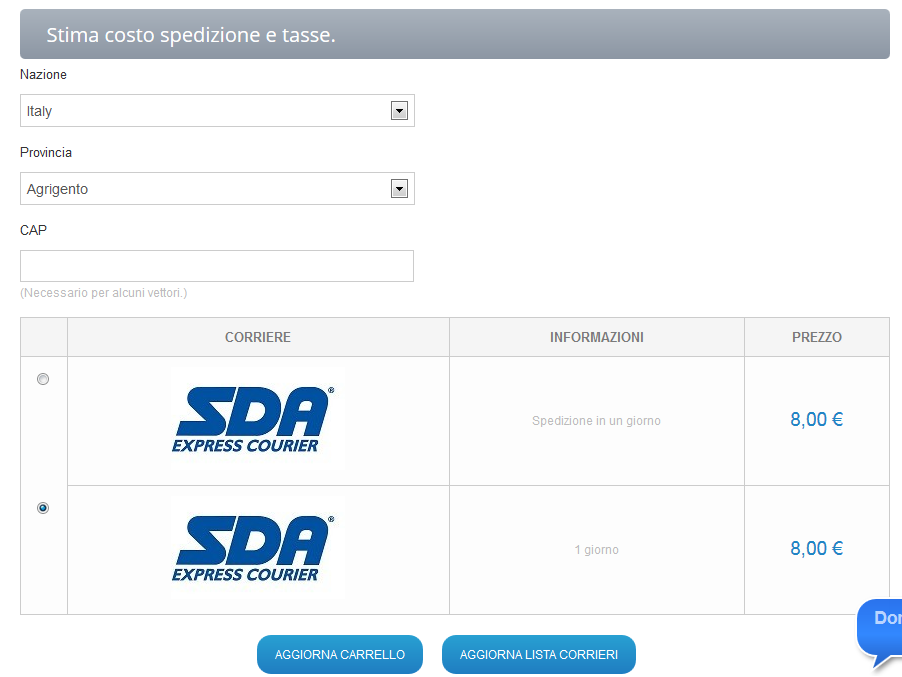The width and height of the screenshot is (902, 677).
Task: Click the 'Spedizione in un giorno' text
Action: [x=597, y=421]
